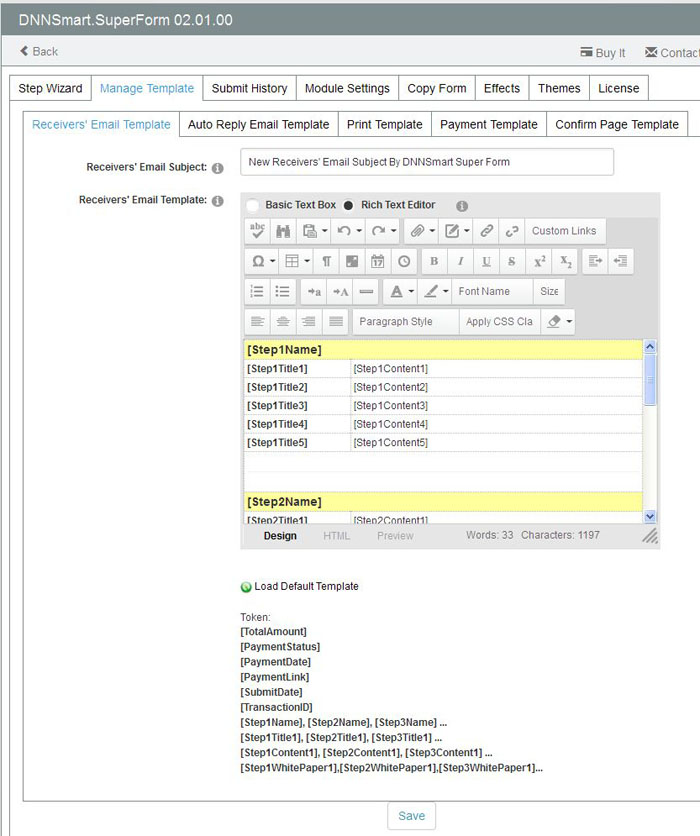Open the Submit History tab
This screenshot has width=700, height=836.
coord(250,88)
